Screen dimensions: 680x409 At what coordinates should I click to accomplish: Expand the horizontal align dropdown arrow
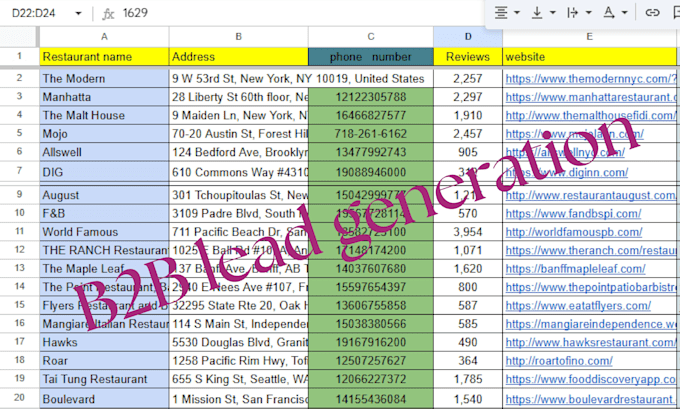click(517, 13)
